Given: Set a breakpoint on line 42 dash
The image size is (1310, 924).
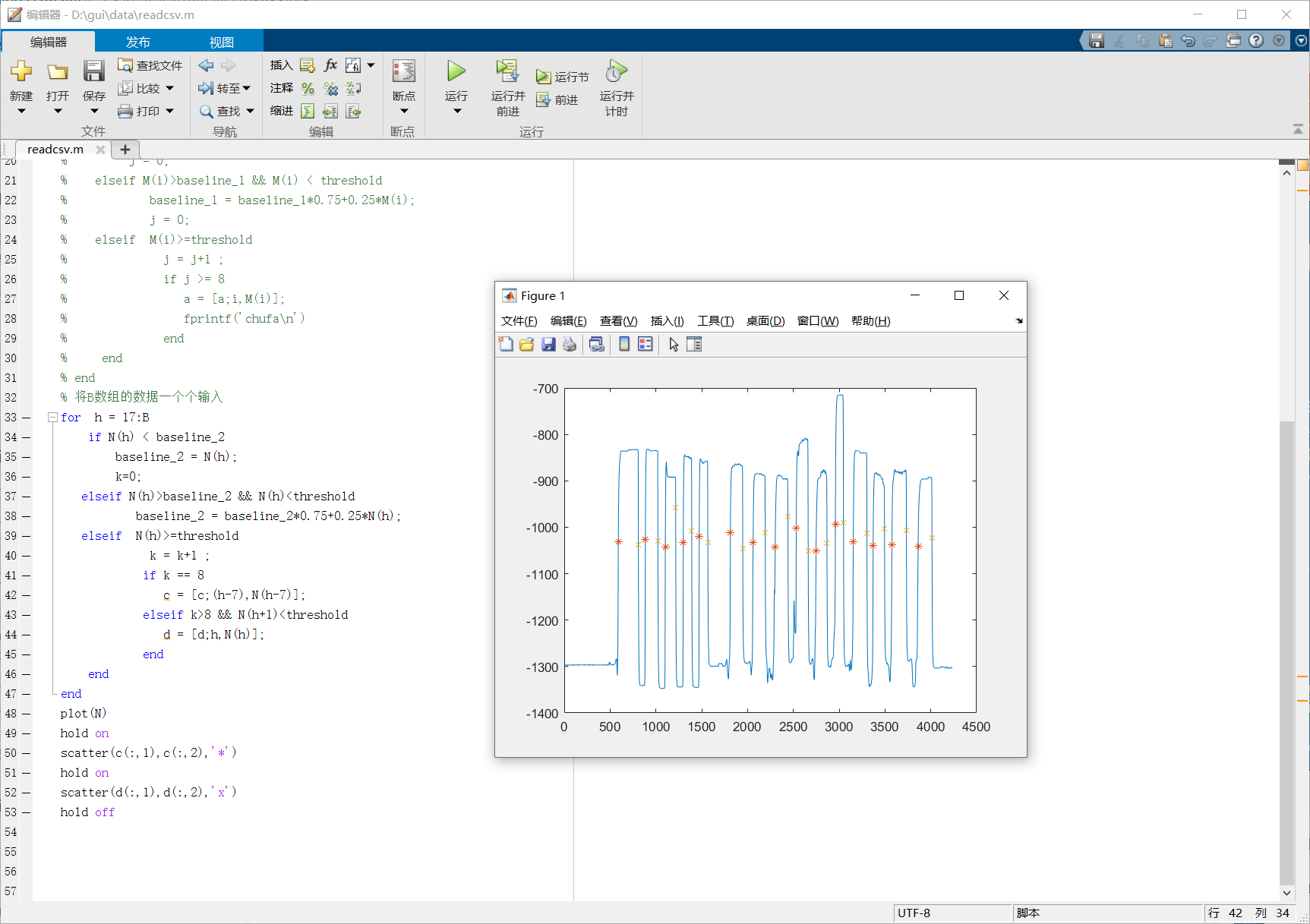Looking at the screenshot, I should tap(26, 595).
